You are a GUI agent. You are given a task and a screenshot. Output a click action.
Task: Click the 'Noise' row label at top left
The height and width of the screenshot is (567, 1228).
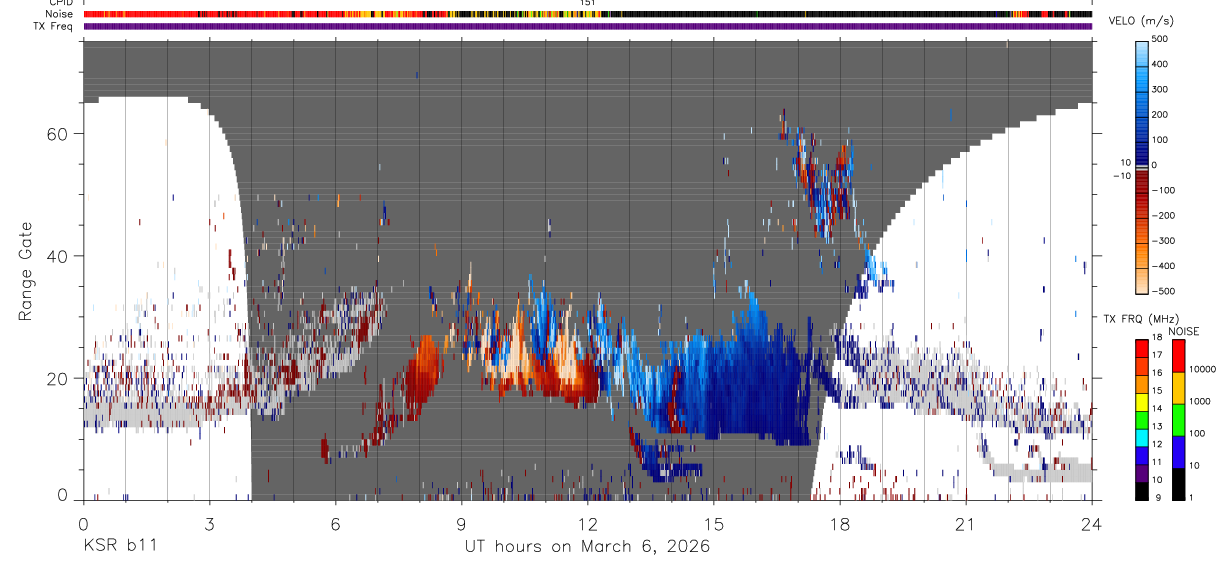pos(61,14)
